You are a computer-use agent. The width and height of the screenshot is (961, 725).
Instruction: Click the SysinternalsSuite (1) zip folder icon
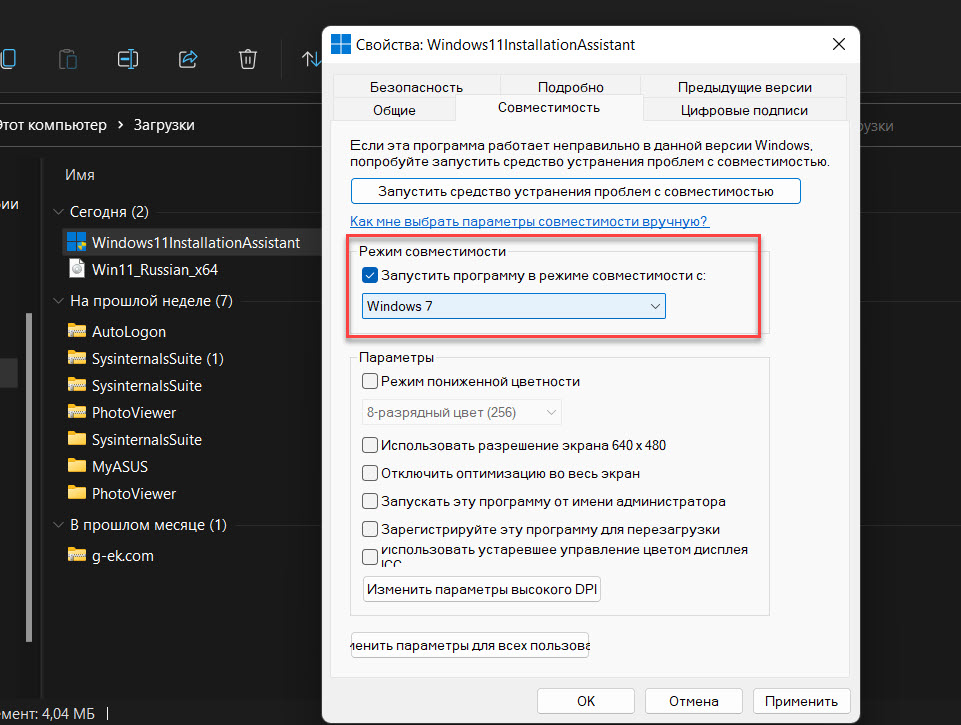coord(77,358)
